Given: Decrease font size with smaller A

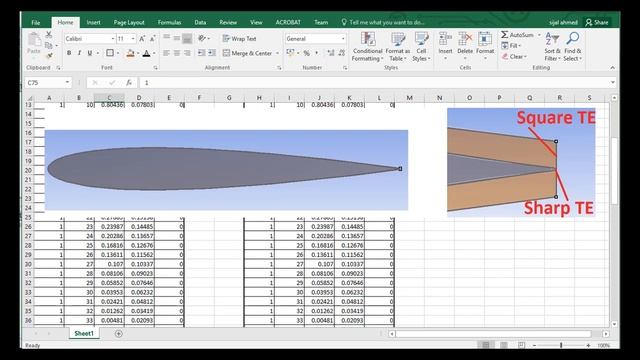Looking at the screenshot, I should click(152, 39).
